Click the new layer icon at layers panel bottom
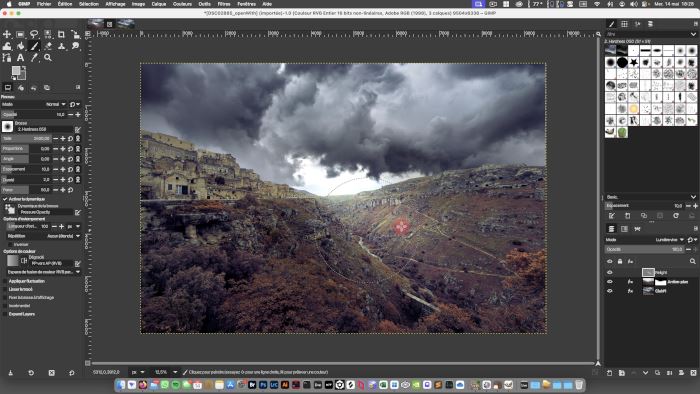The height and width of the screenshot is (394, 700). click(609, 373)
